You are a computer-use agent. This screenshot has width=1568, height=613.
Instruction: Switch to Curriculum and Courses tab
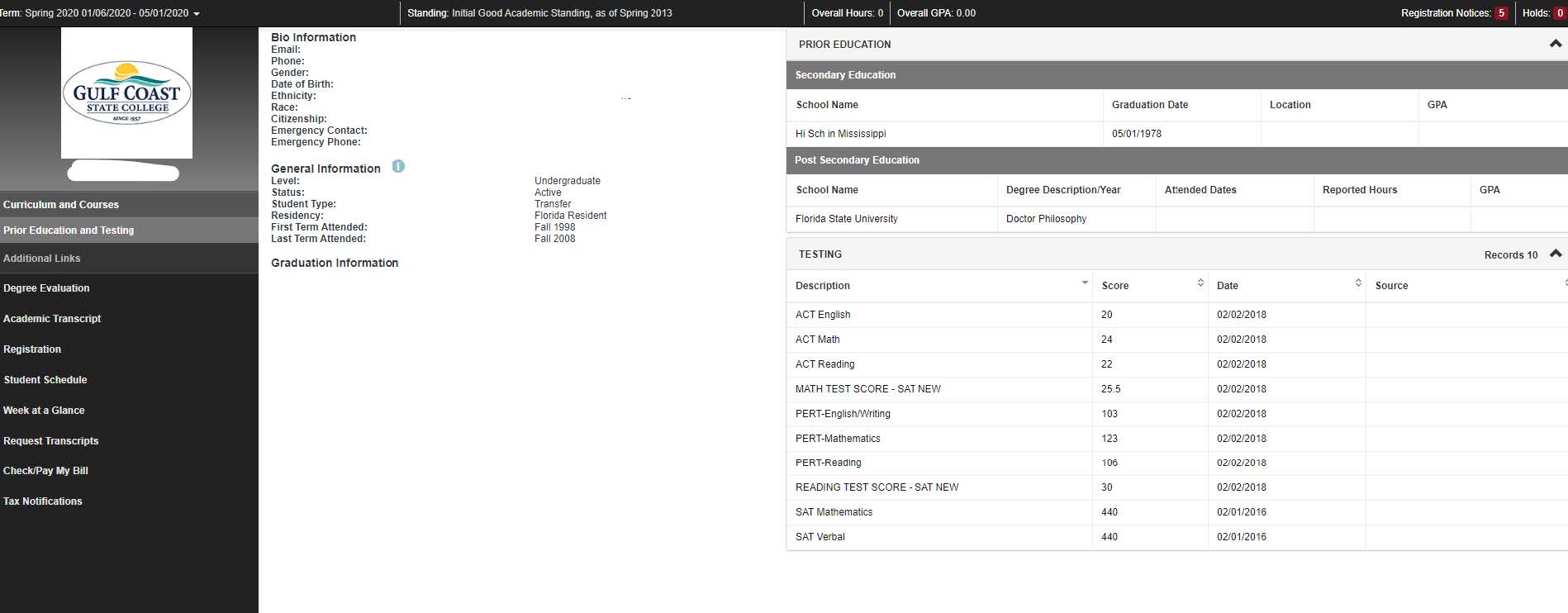61,205
